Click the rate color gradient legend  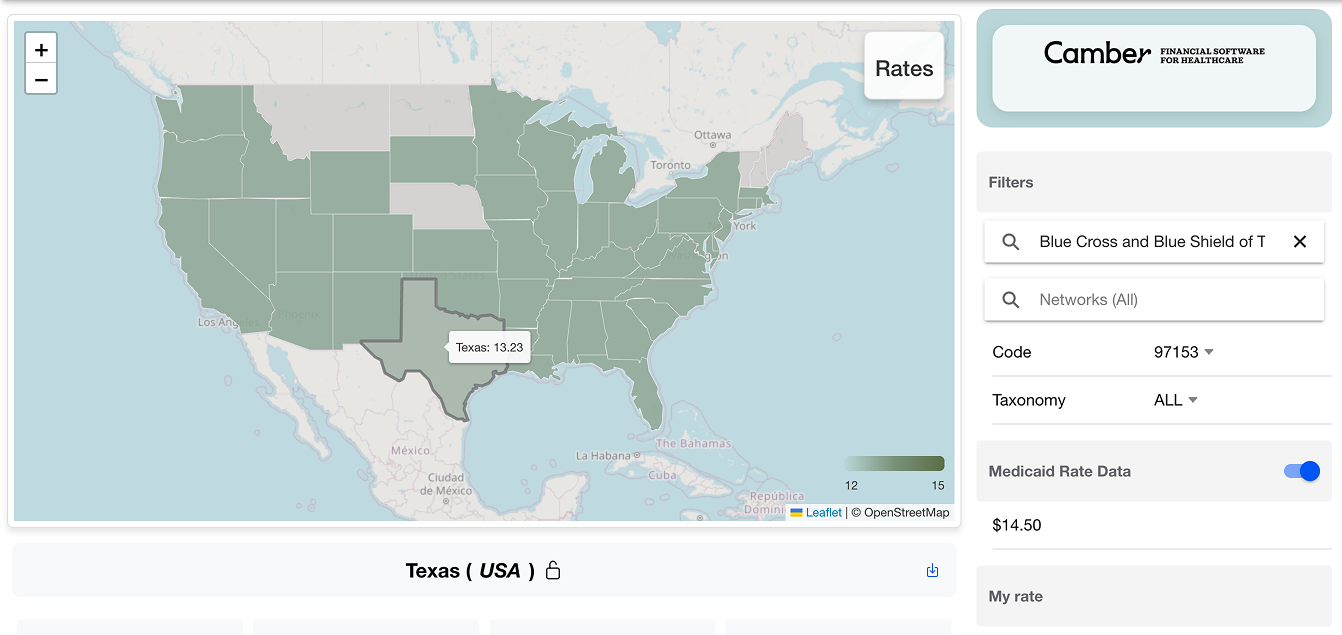click(x=893, y=463)
